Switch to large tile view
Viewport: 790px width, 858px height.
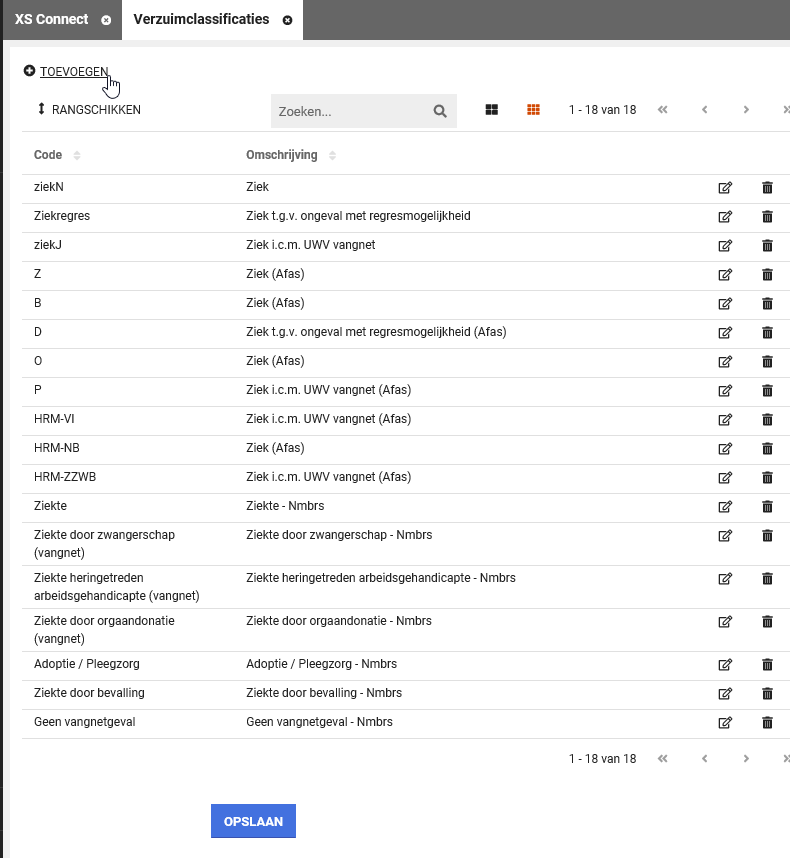pos(492,110)
